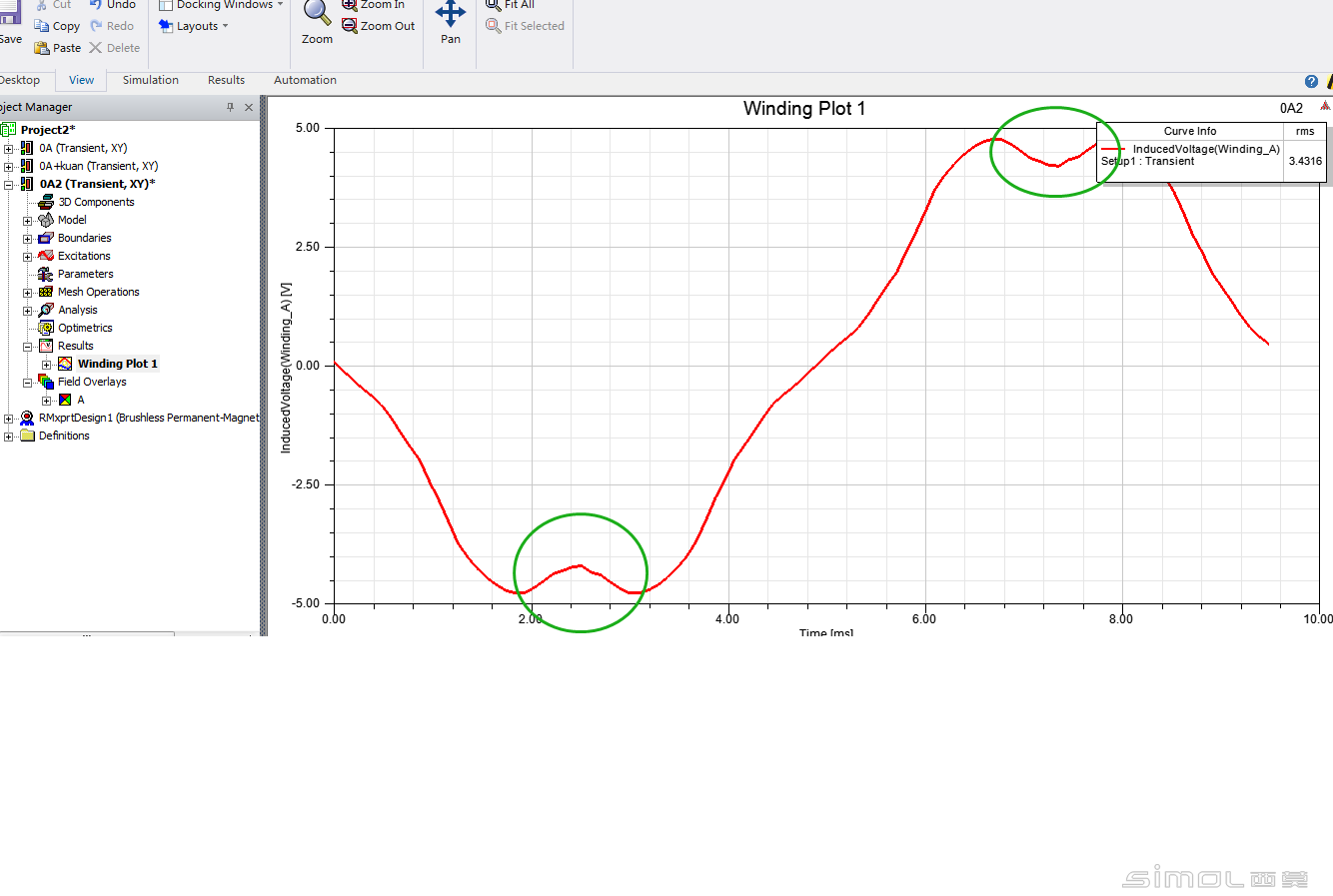Click the Analysis icon in the tree
Screen dimensions: 1333x896
point(46,310)
